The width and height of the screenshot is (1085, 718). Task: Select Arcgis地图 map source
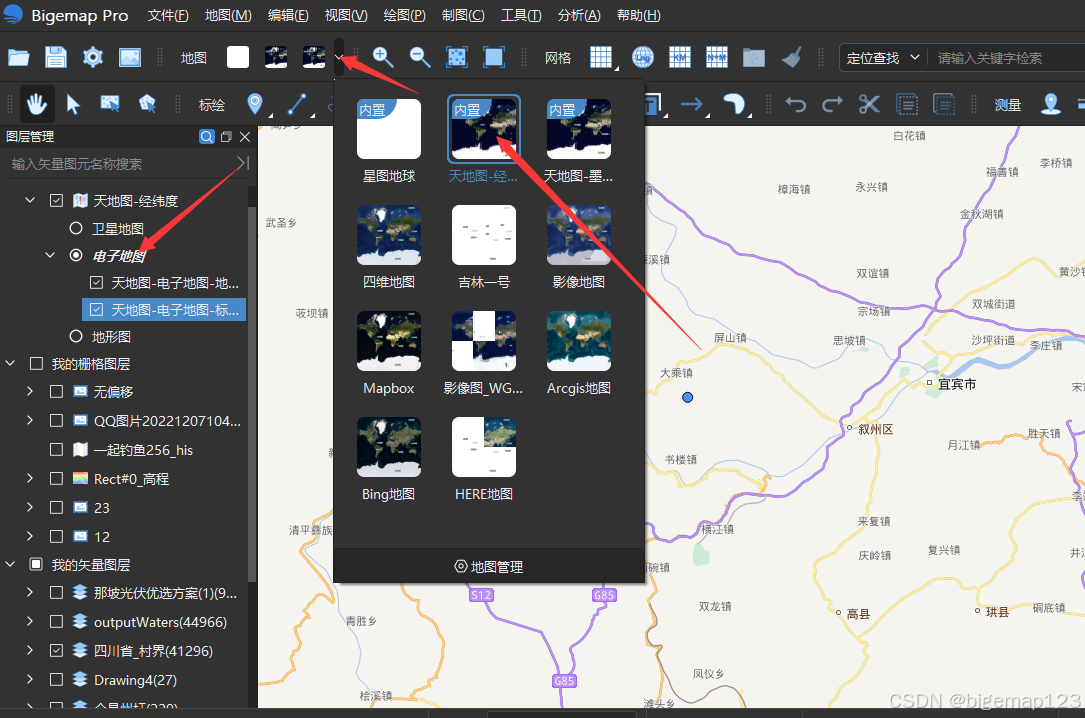point(579,353)
